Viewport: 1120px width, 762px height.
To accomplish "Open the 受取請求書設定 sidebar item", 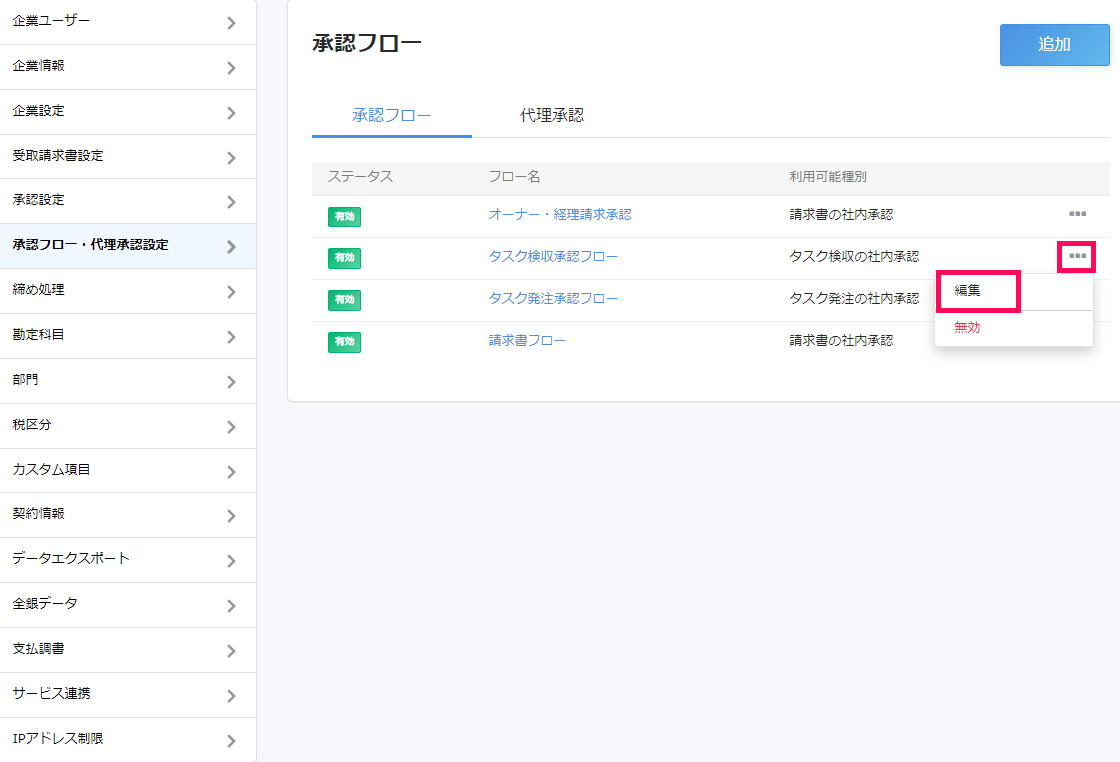I will [x=128, y=157].
